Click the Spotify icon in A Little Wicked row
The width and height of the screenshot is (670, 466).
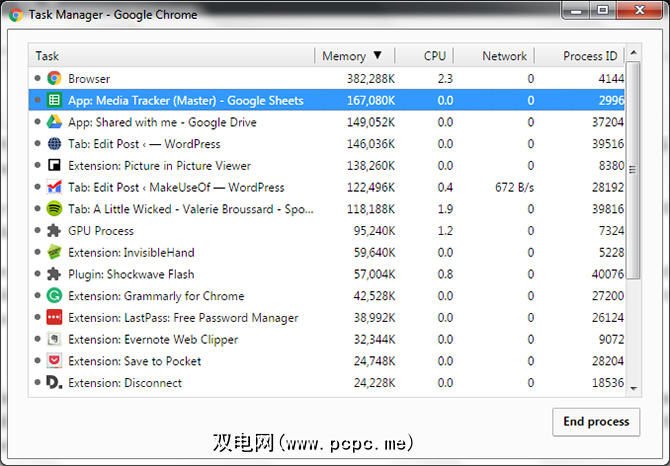(x=54, y=209)
